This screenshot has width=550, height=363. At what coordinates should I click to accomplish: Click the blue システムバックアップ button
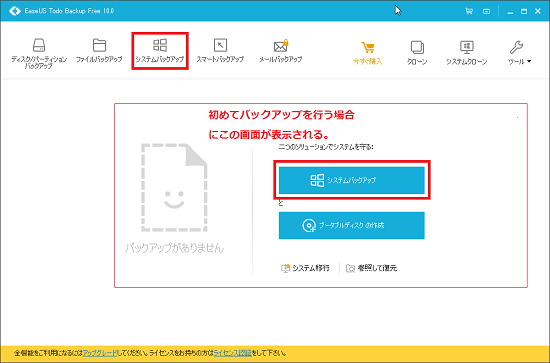351,180
